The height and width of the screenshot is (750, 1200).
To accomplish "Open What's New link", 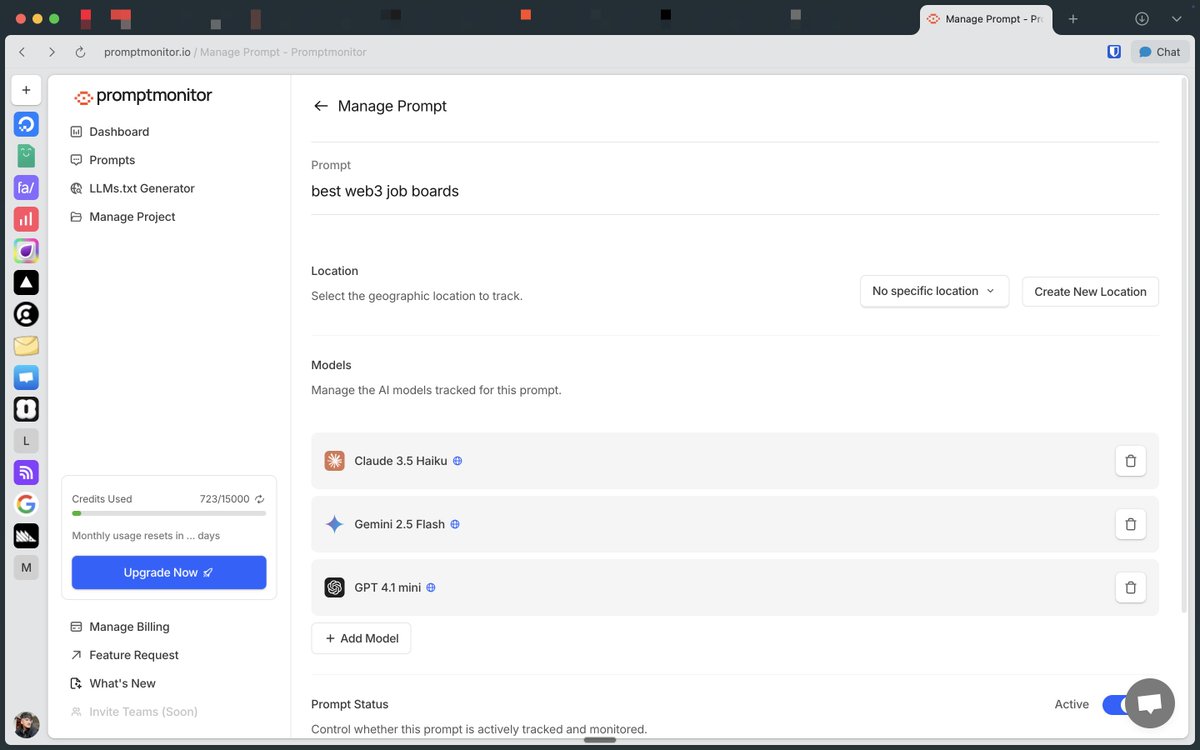I will [113, 684].
